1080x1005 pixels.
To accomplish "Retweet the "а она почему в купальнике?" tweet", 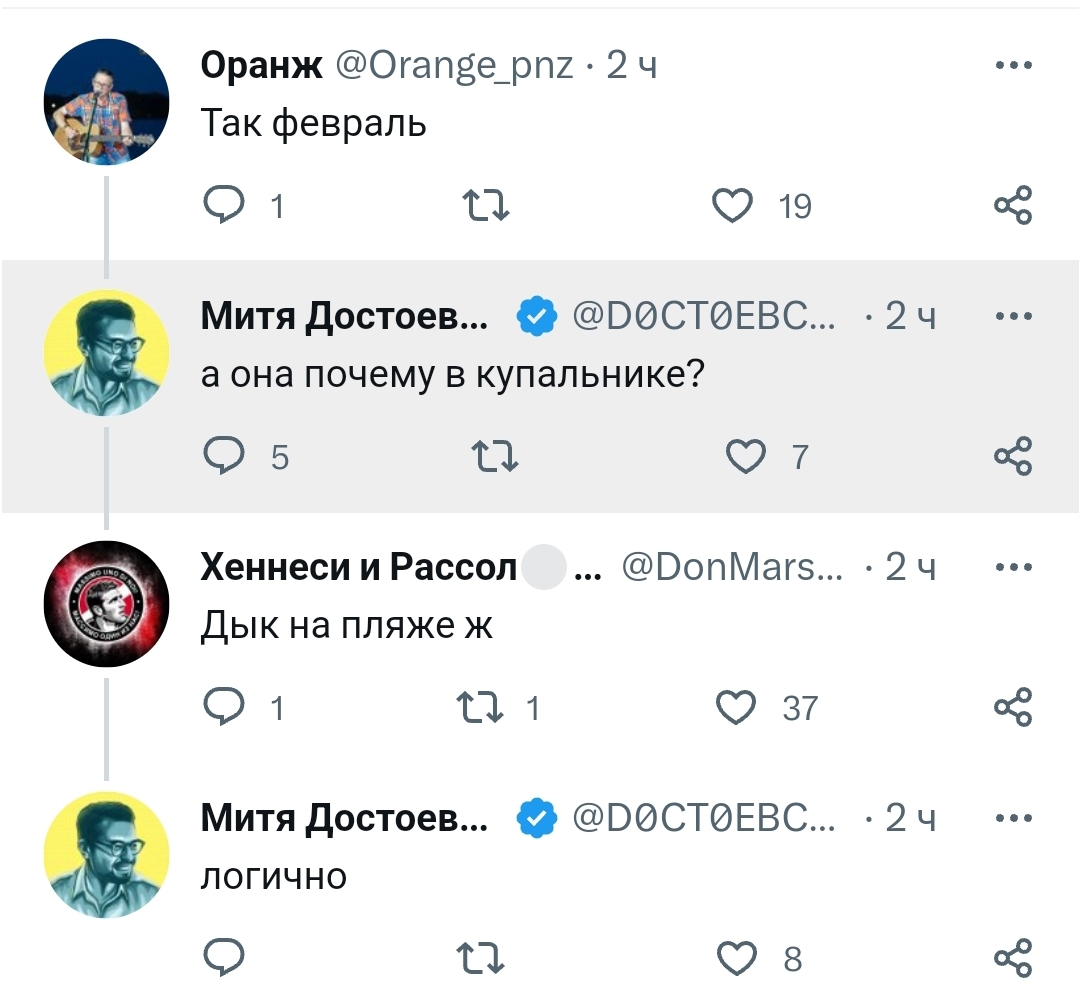I will (x=488, y=457).
